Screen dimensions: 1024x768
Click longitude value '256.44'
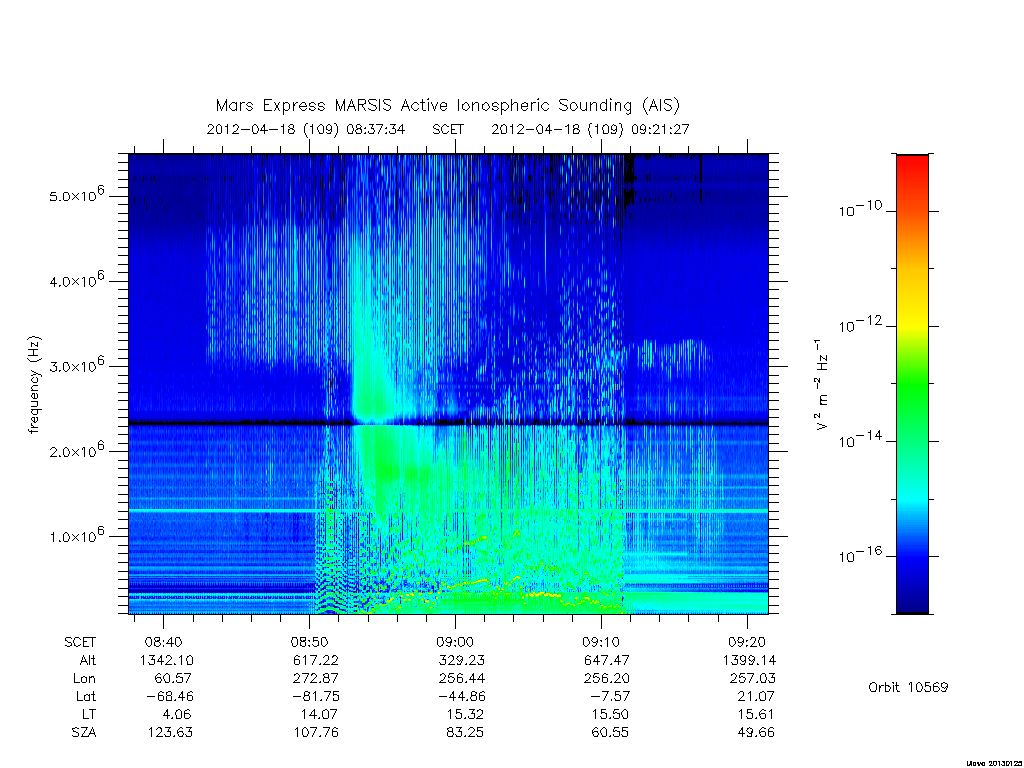462,679
